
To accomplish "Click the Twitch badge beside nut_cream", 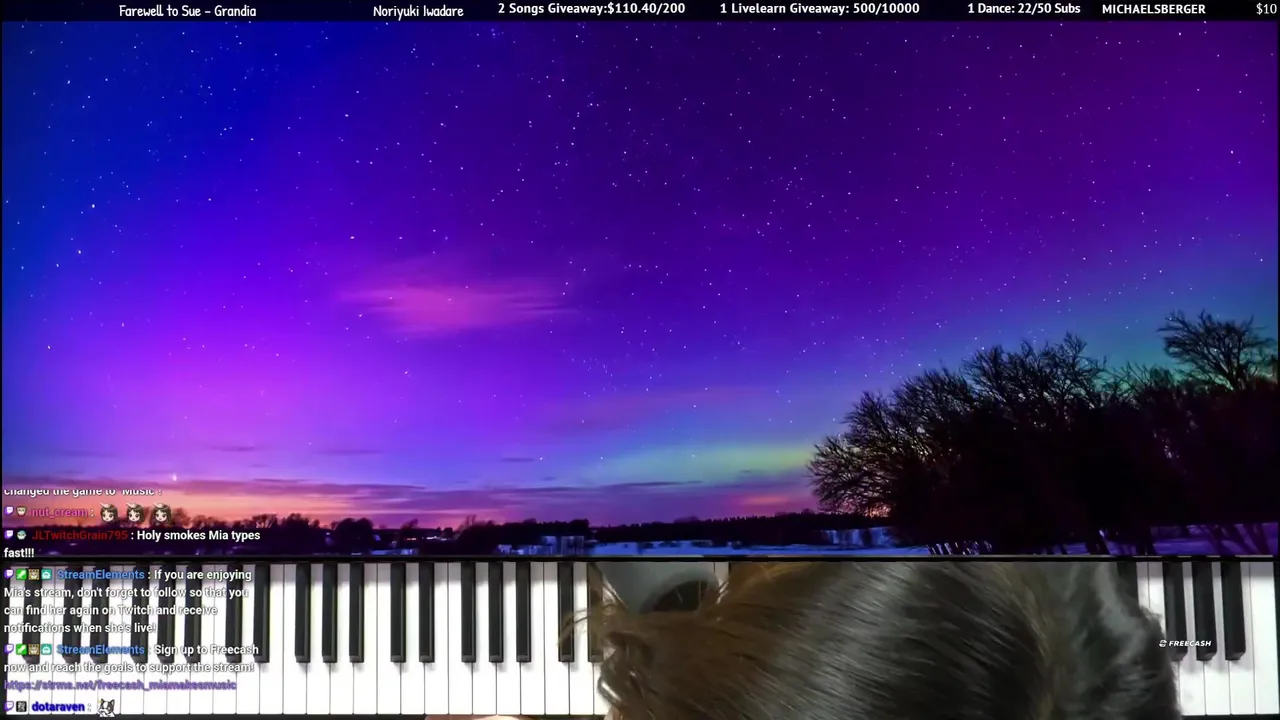I will pos(9,512).
